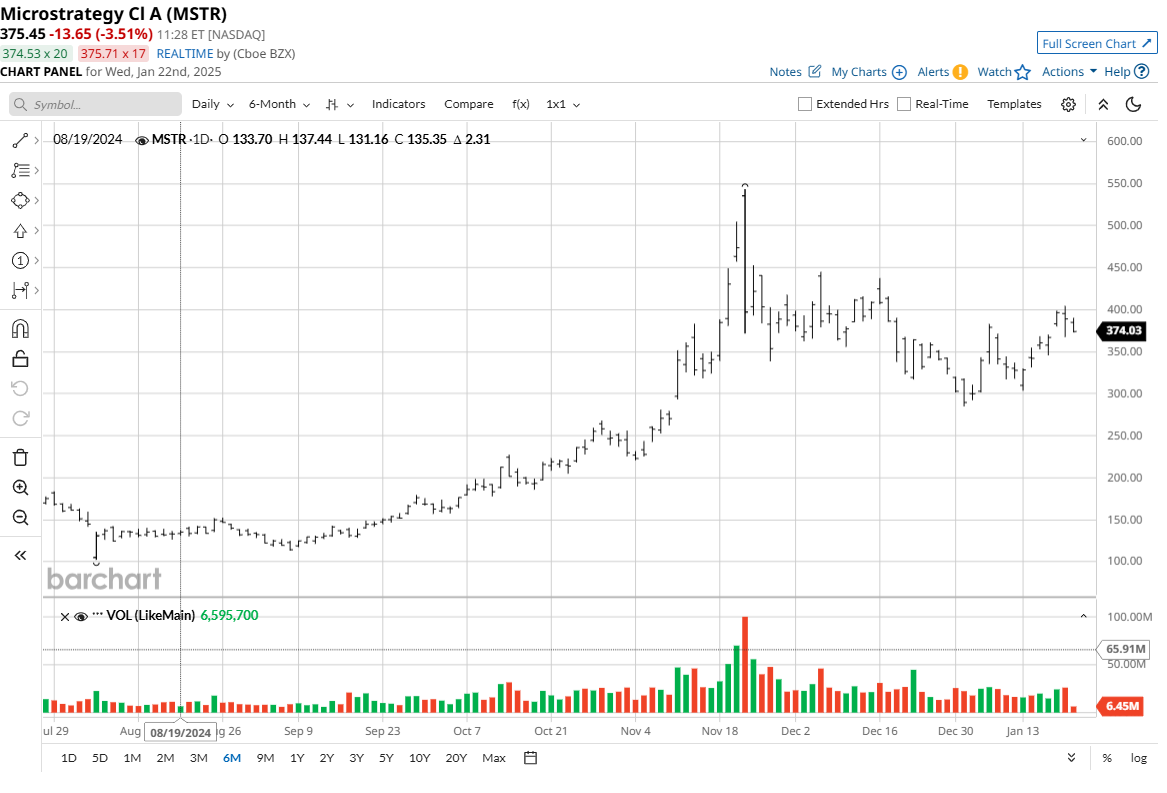Expand bottom panel double chevron
This screenshot has height=793, width=1167.
coord(1071,757)
